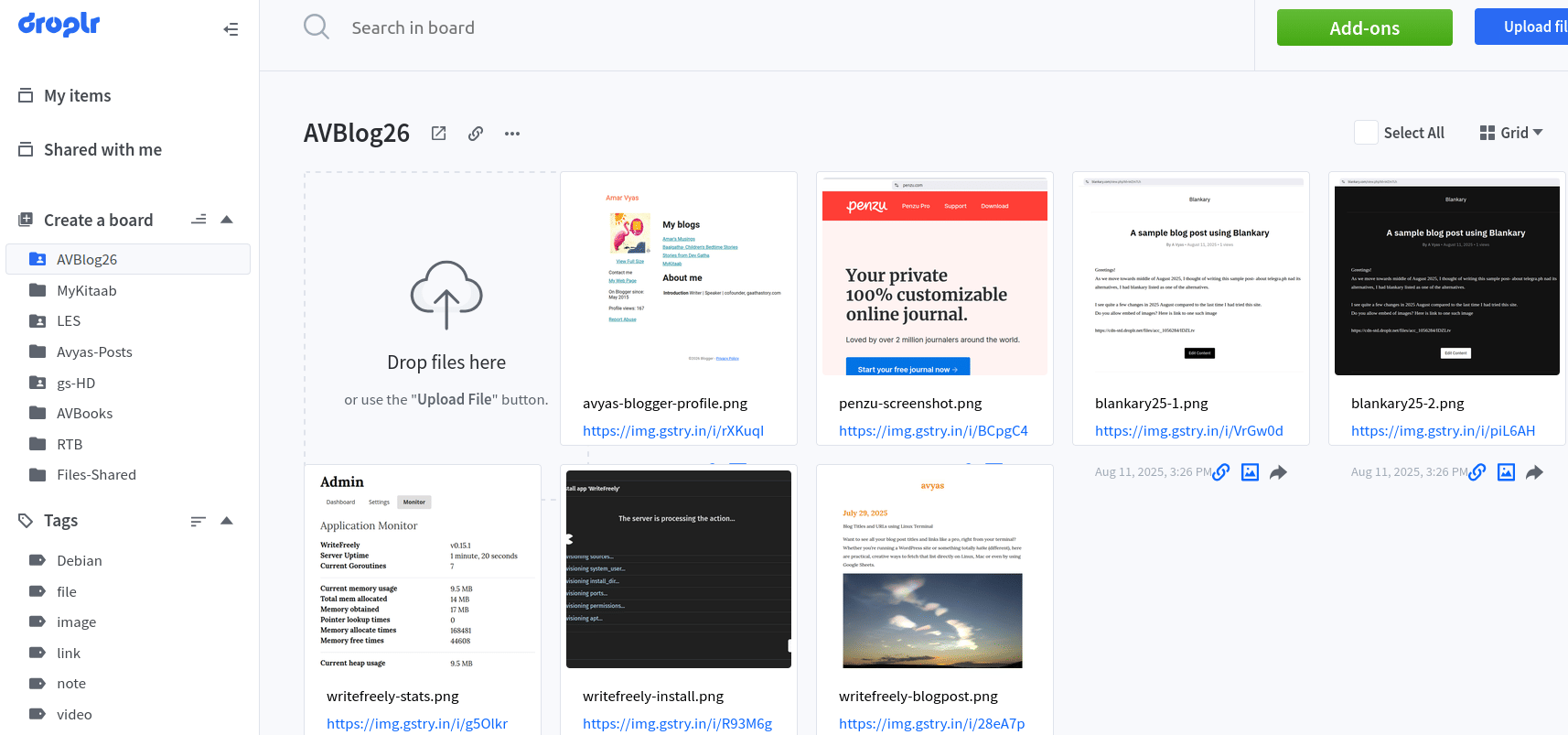Click the Droplr logo
This screenshot has height=735, width=1568.
[x=59, y=24]
